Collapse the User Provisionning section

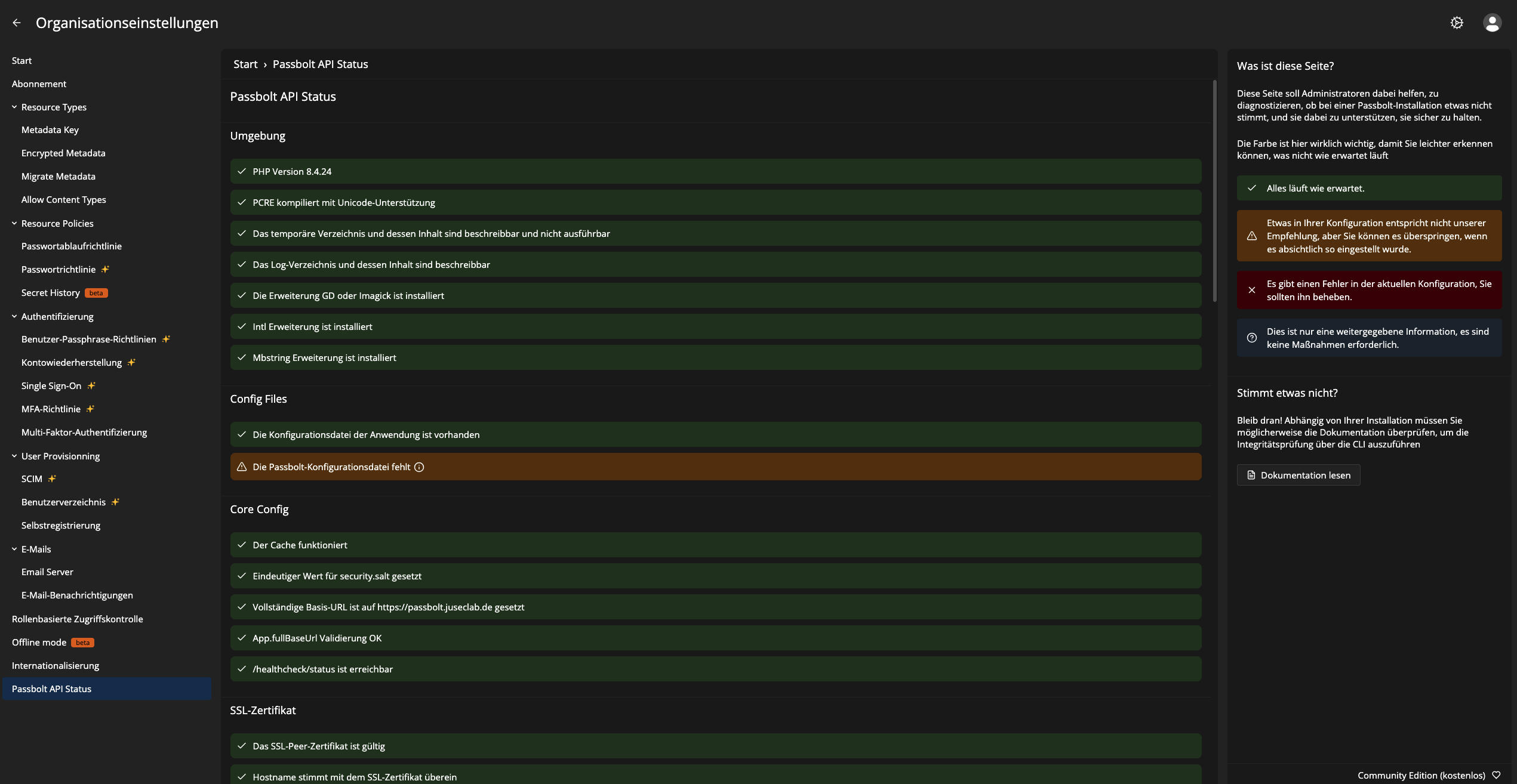14,456
